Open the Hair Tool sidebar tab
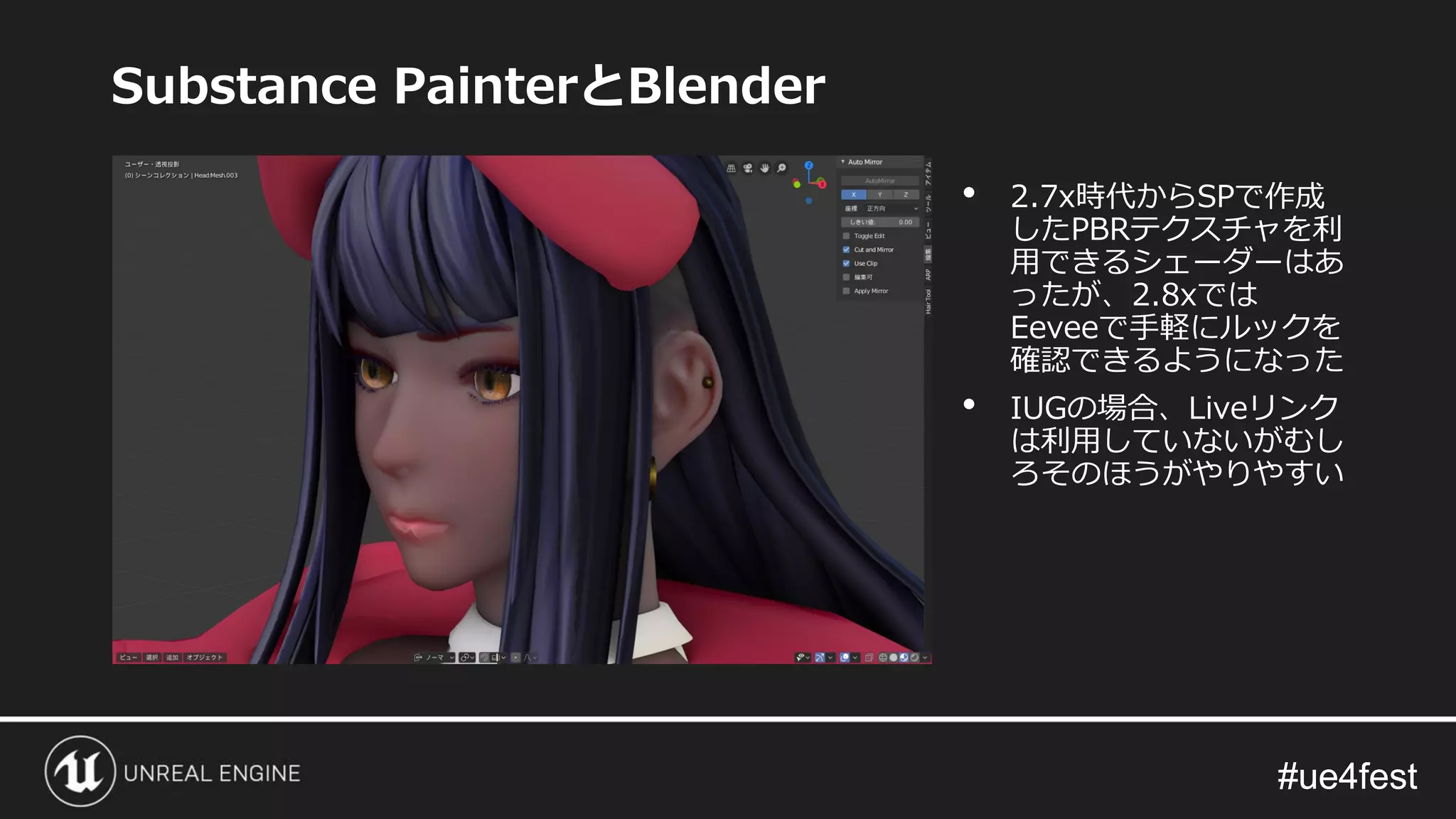The width and height of the screenshot is (1456, 819). pos(928,301)
